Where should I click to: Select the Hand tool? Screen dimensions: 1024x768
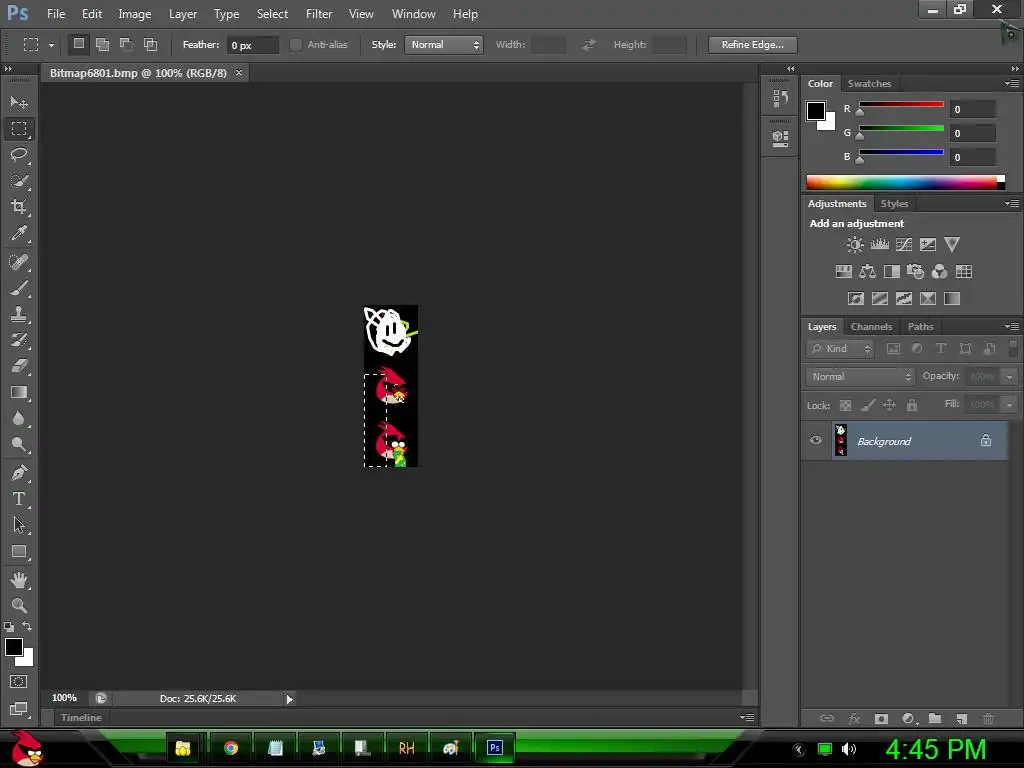coord(19,580)
